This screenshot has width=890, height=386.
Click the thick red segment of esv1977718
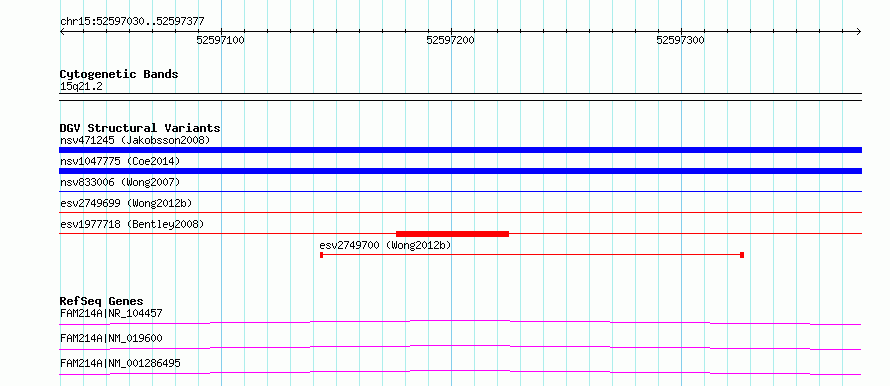coord(452,234)
